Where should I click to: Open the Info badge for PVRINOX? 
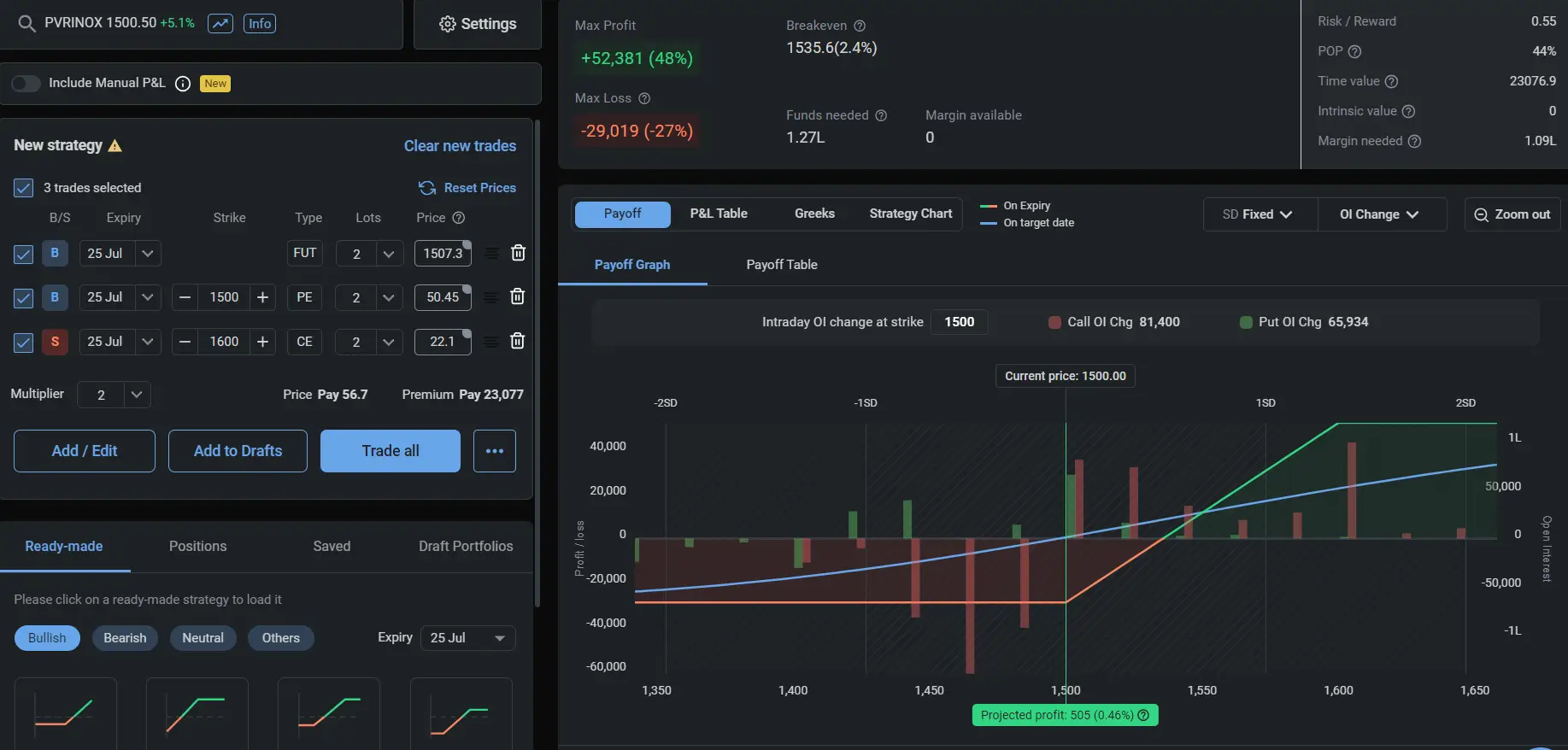[260, 23]
